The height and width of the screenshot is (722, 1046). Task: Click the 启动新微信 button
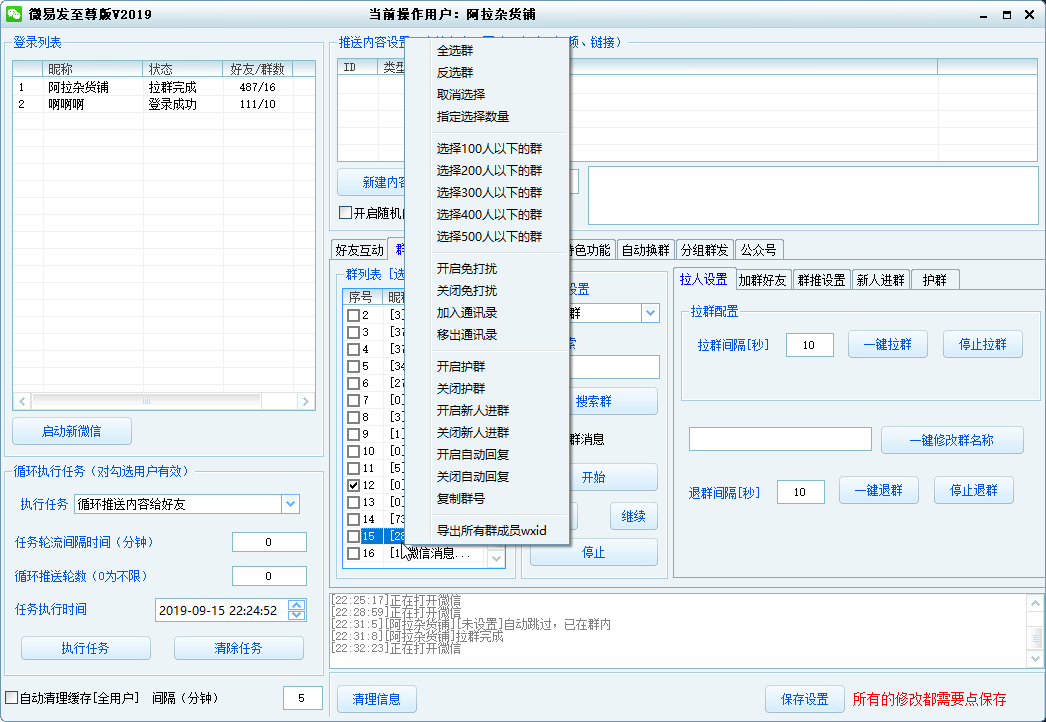[x=72, y=431]
